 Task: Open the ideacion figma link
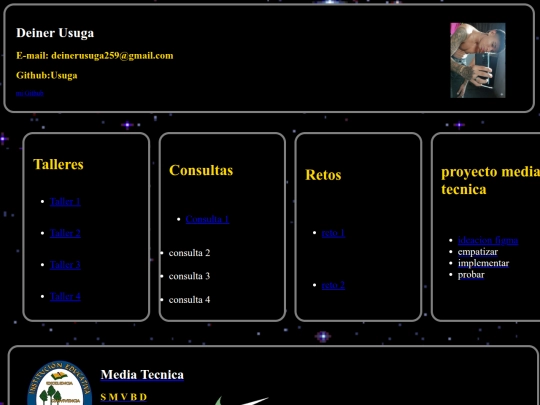(488, 240)
